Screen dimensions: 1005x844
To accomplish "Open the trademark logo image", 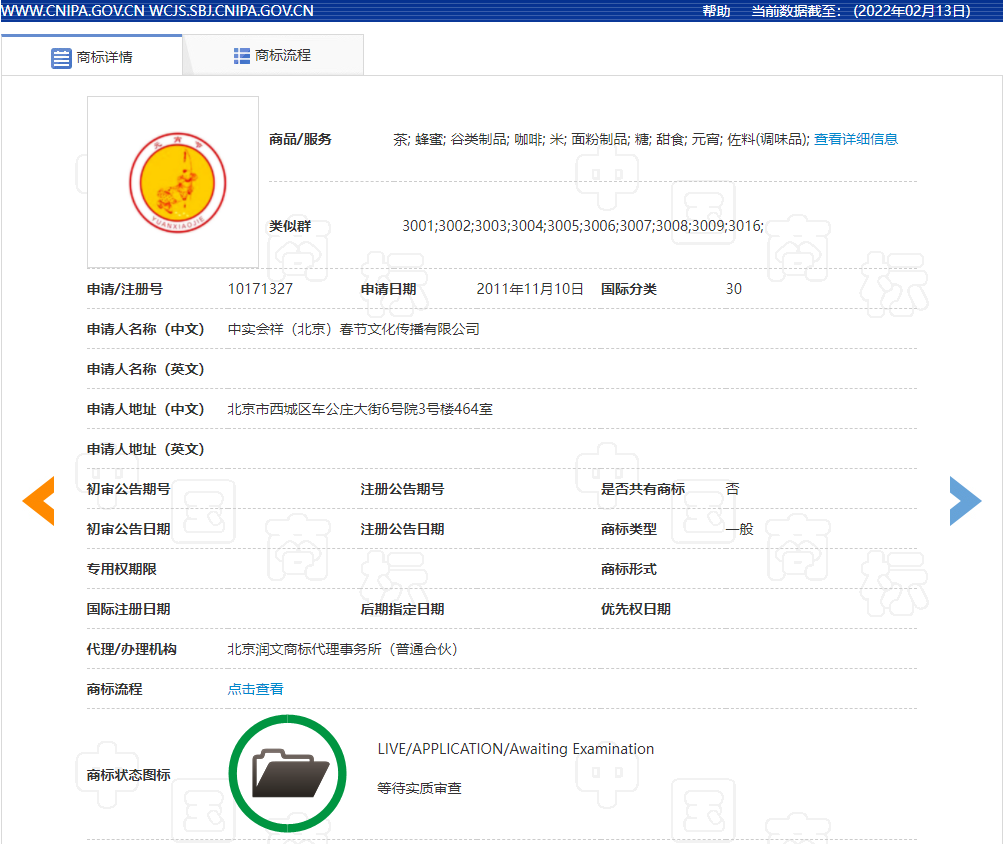I will [173, 182].
